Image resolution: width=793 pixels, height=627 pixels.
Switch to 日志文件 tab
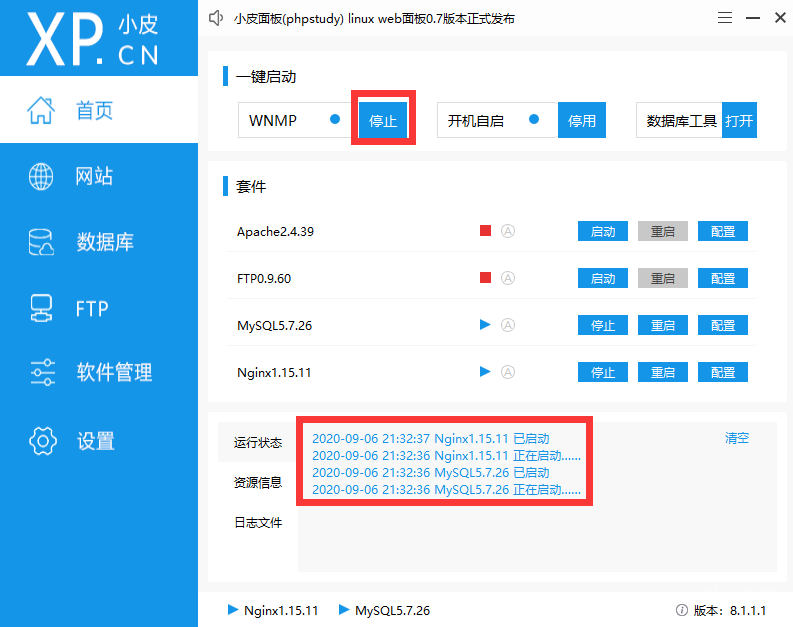click(257, 522)
